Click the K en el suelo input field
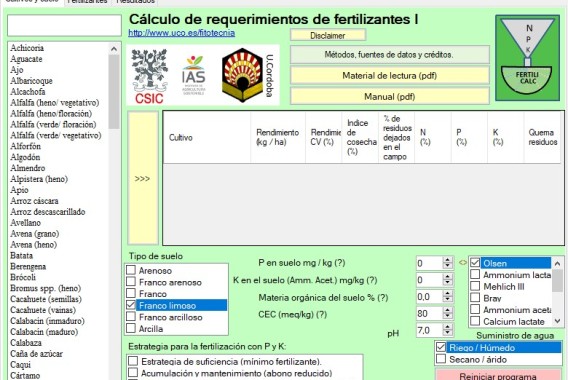The width and height of the screenshot is (568, 380). pyautogui.click(x=429, y=280)
